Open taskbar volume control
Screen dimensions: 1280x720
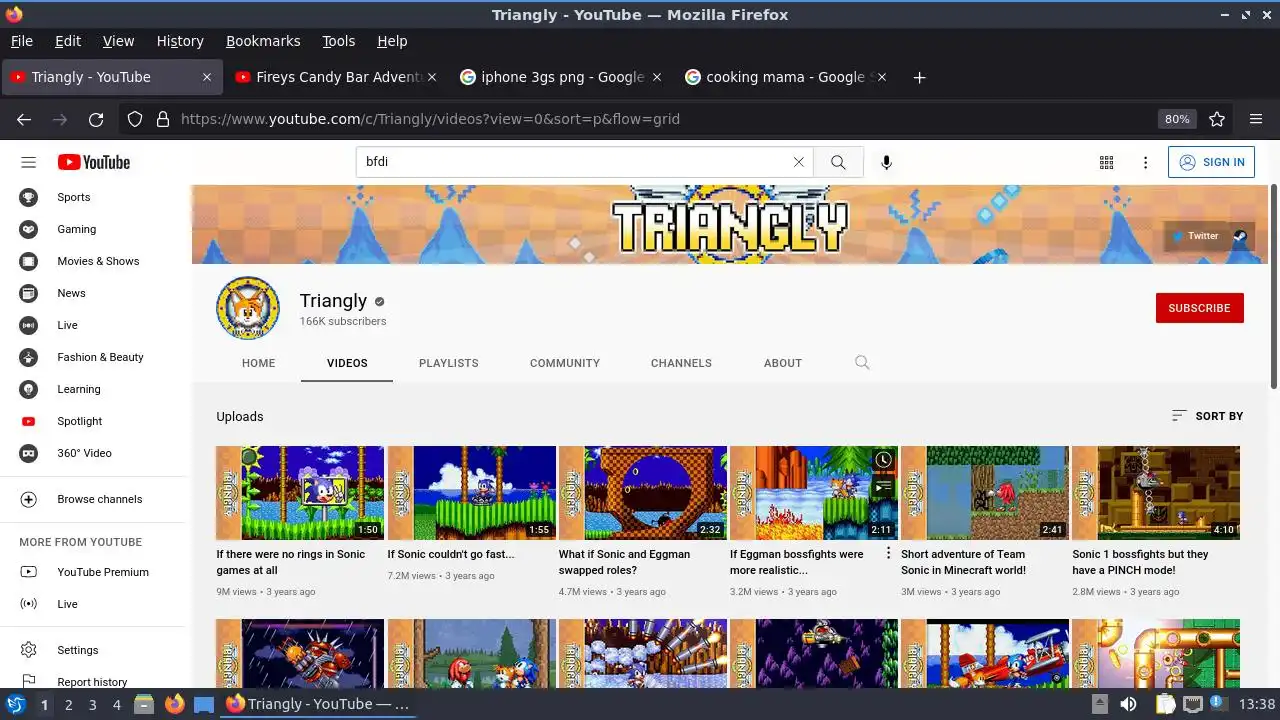pos(1128,705)
